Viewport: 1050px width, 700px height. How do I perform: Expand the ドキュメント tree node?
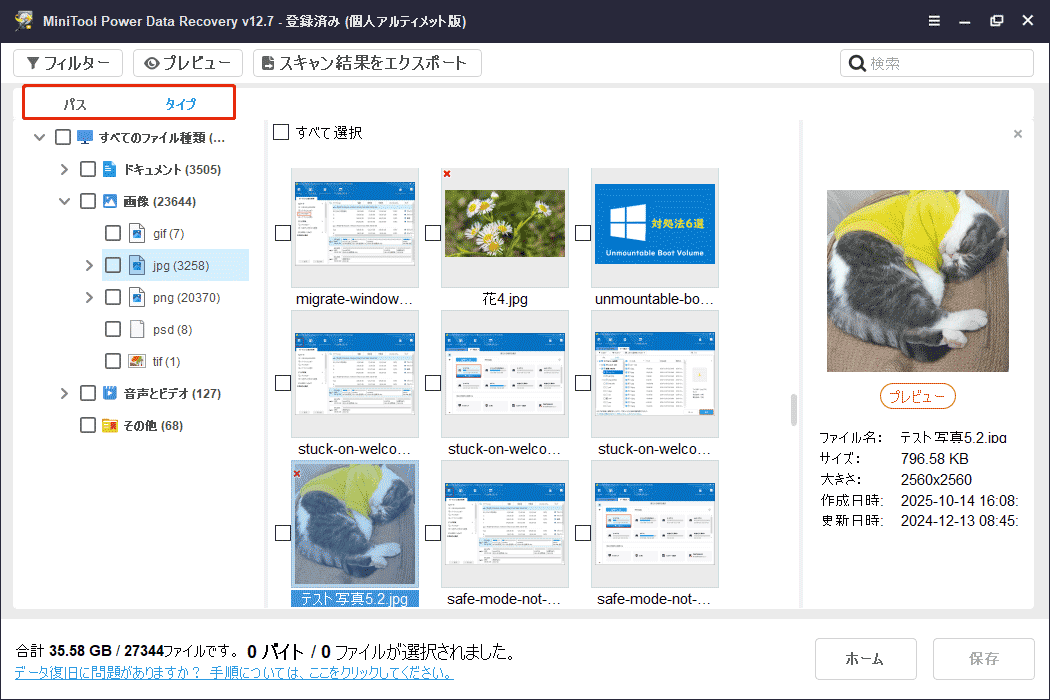pyautogui.click(x=63, y=168)
